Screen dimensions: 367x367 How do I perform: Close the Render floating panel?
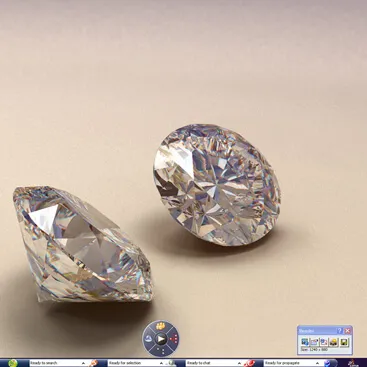click(348, 331)
